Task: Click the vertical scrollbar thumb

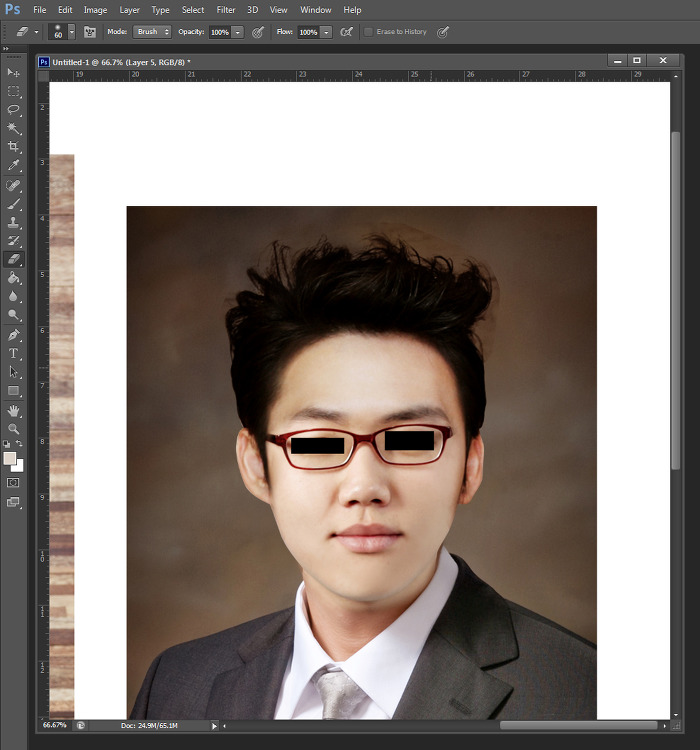Action: 676,300
